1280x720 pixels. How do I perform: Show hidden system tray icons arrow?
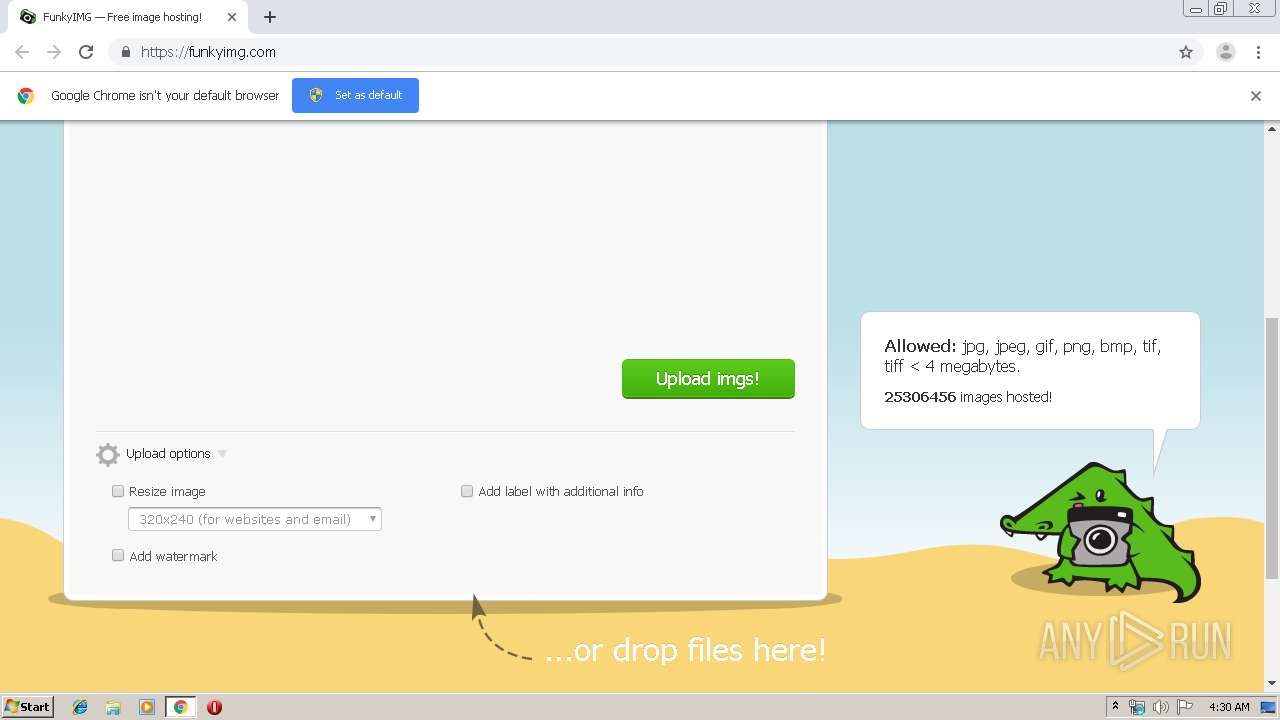tap(1115, 707)
